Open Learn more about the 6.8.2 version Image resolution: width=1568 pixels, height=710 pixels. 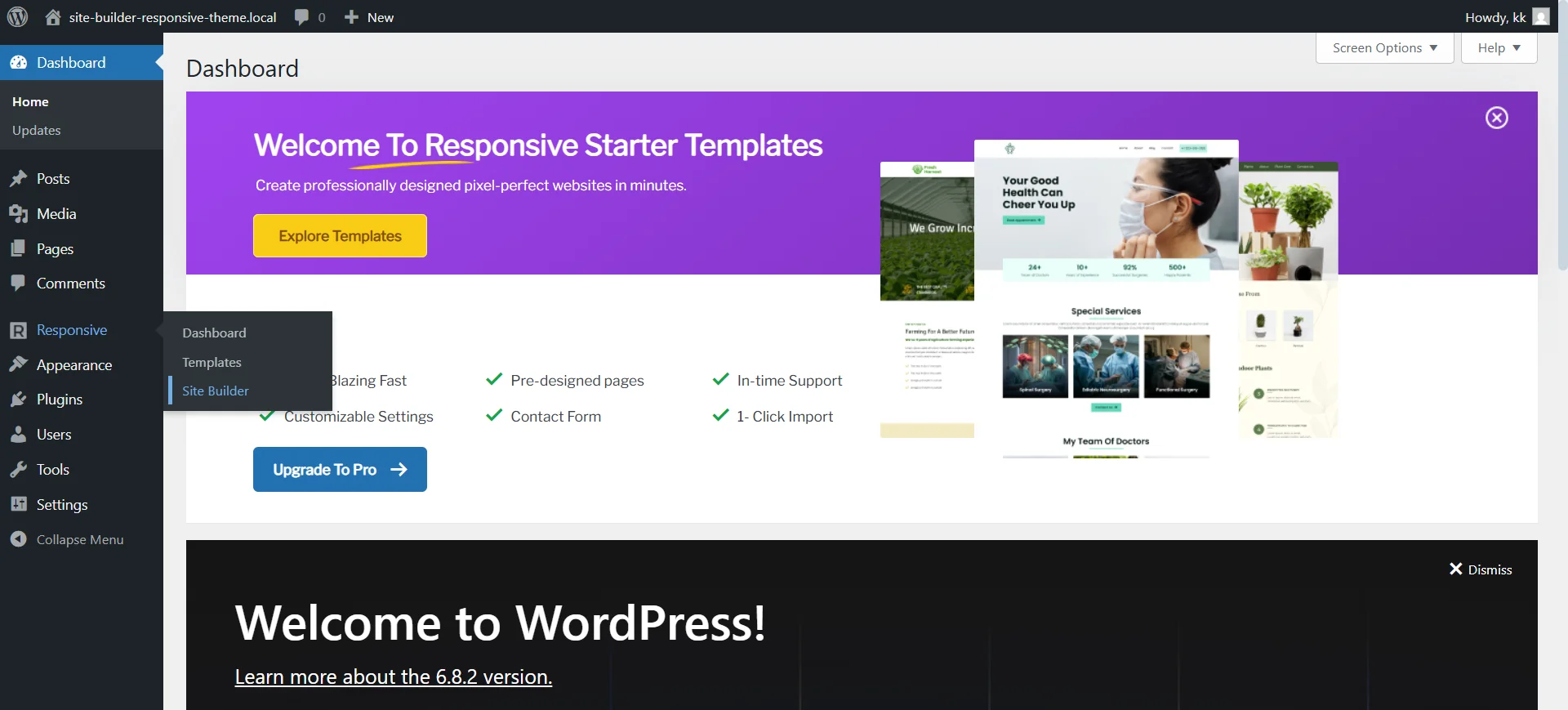[394, 677]
